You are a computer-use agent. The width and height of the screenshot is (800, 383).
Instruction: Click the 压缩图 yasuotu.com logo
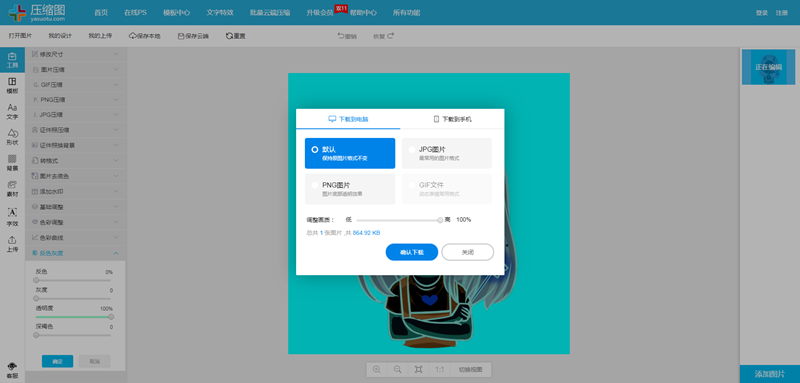[37, 12]
